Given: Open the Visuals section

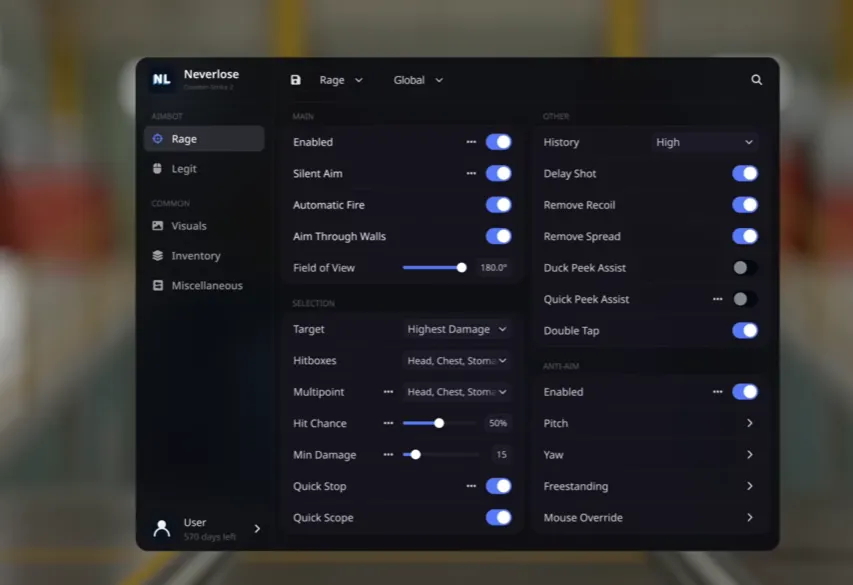Looking at the screenshot, I should 205,225.
